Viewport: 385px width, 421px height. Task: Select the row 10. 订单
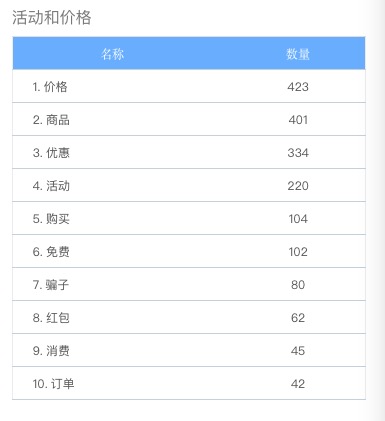(189, 383)
